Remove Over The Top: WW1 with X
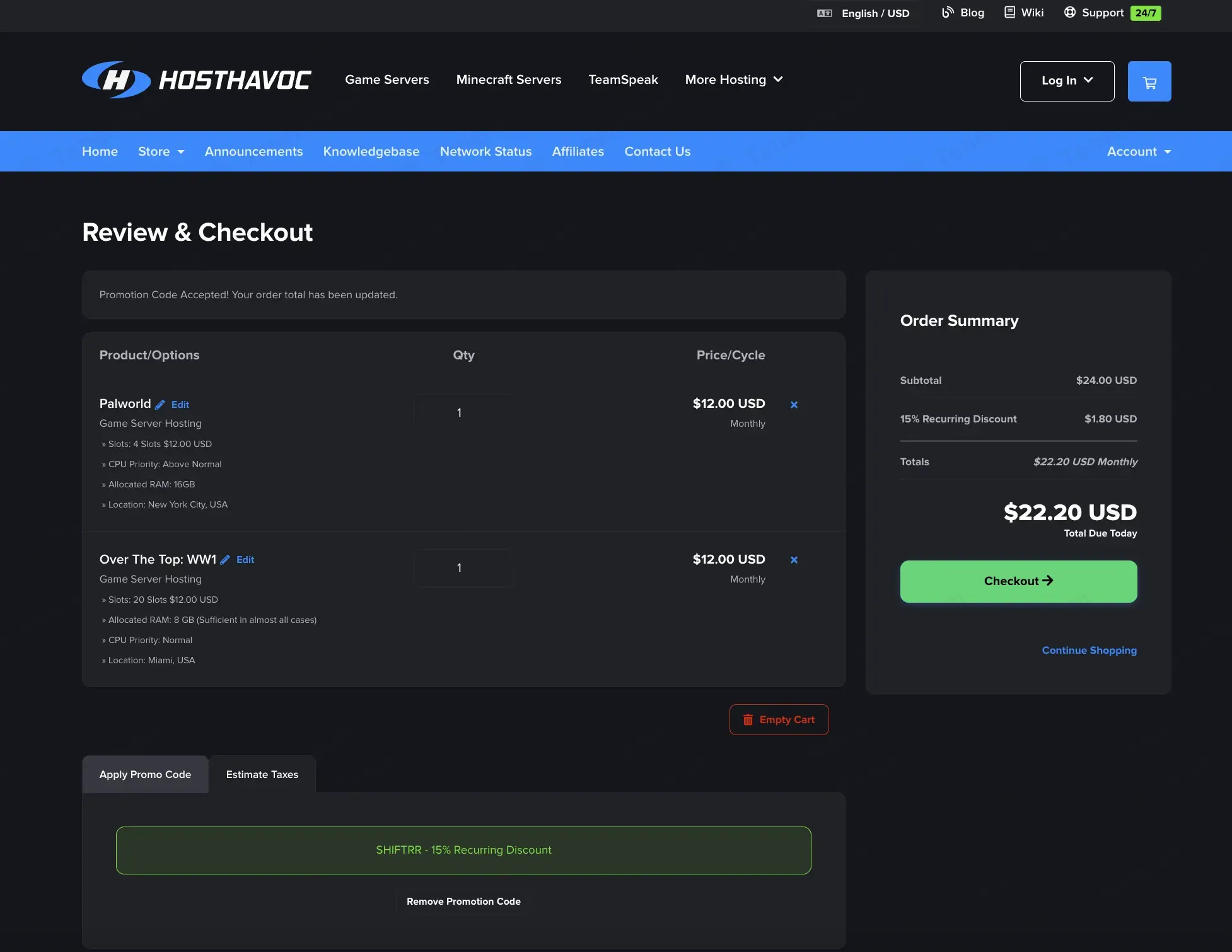This screenshot has width=1232, height=952. 794,560
